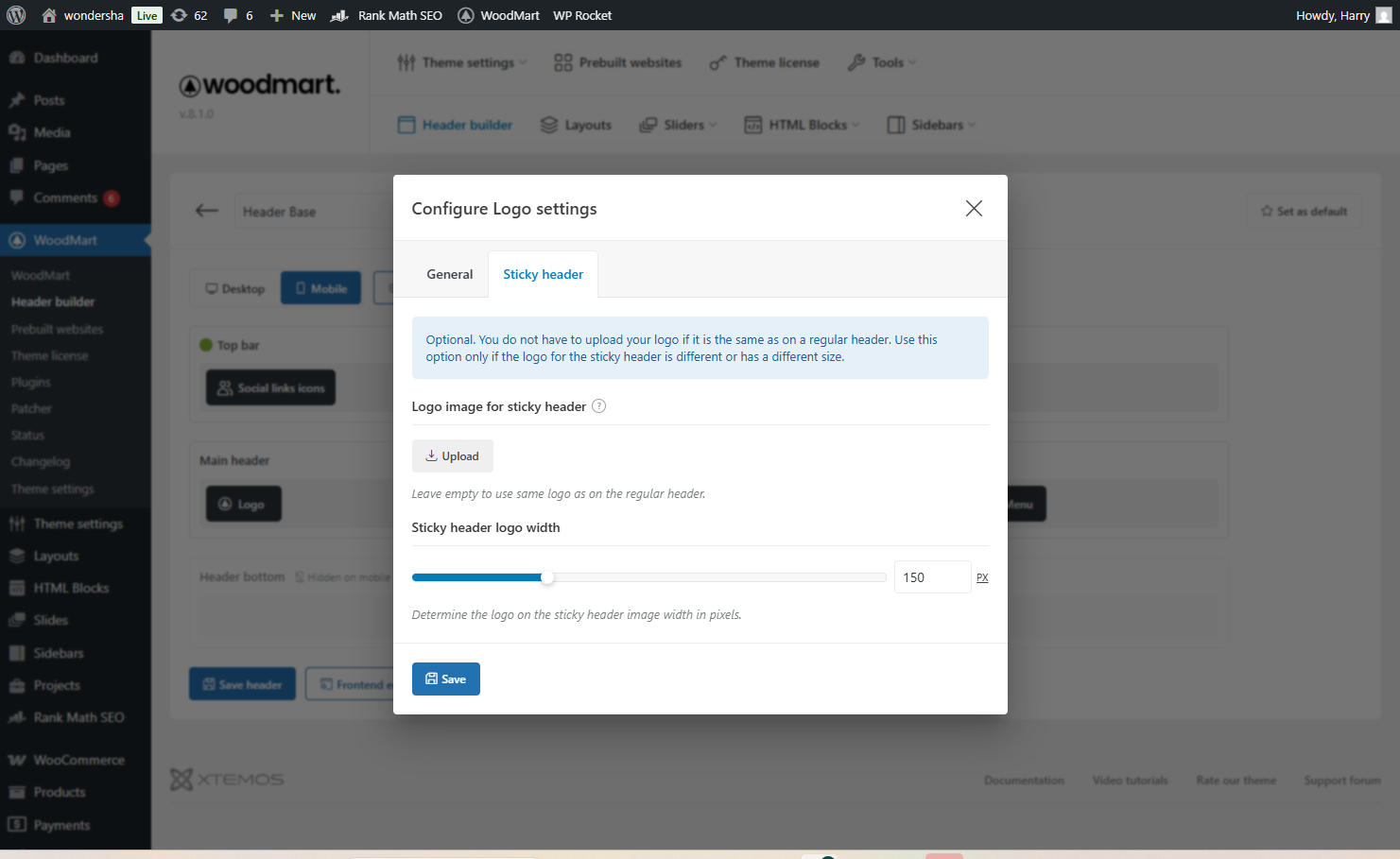The width and height of the screenshot is (1400, 859).
Task: Open the updates icon showing 62
Action: tap(180, 15)
